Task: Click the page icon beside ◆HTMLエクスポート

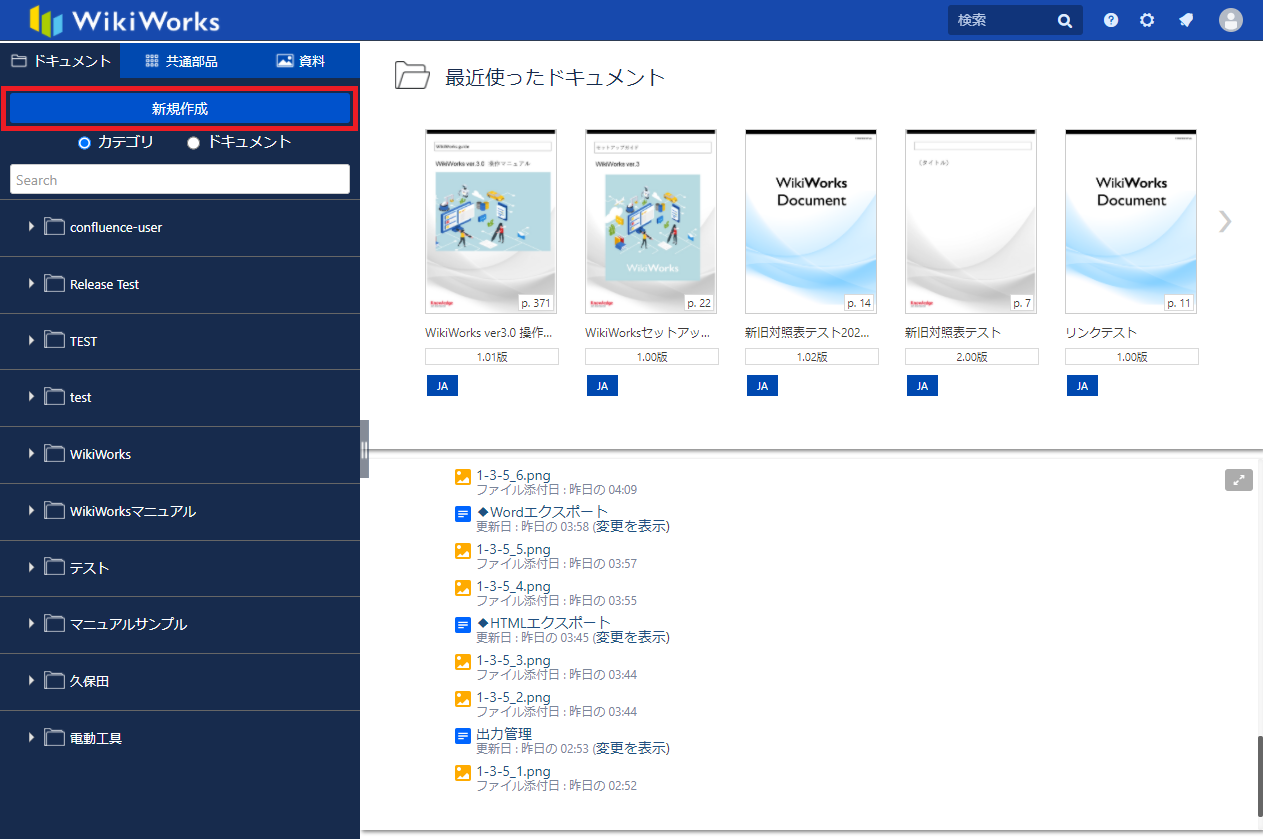Action: [x=463, y=625]
